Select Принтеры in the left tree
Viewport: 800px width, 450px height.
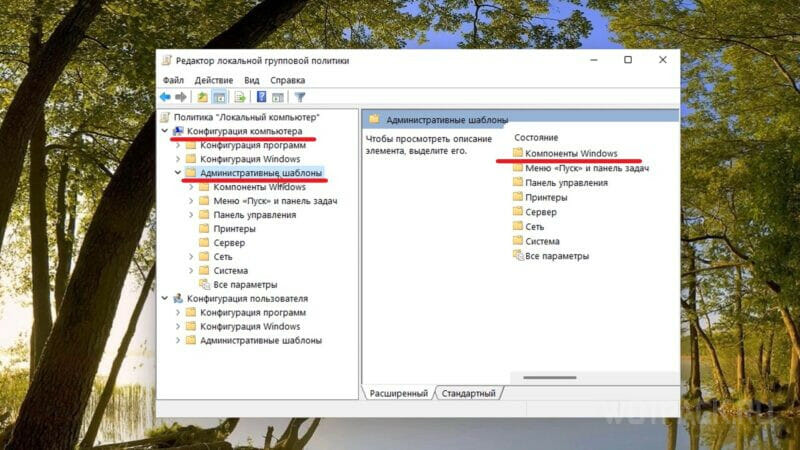coord(234,229)
